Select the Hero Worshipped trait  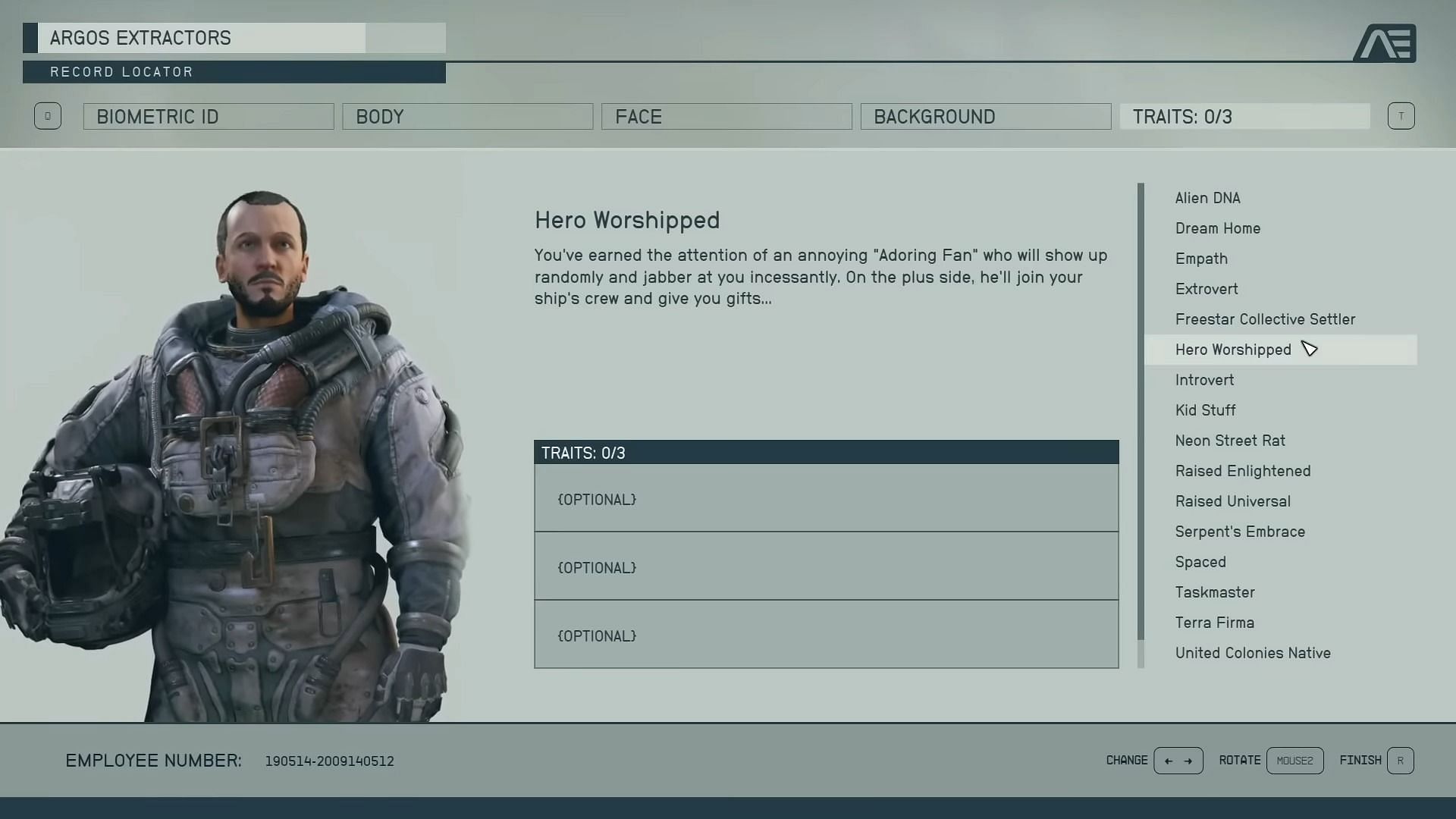coord(1233,348)
